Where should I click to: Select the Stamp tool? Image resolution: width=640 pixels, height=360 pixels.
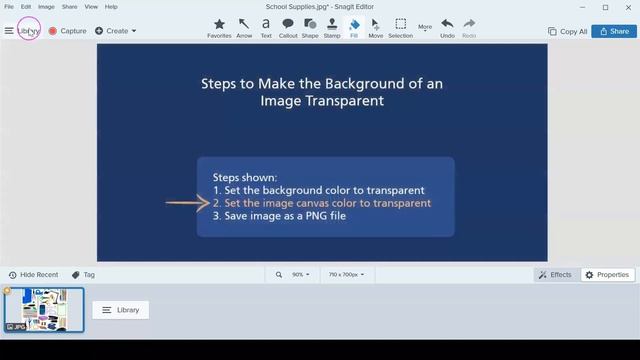click(x=332, y=29)
